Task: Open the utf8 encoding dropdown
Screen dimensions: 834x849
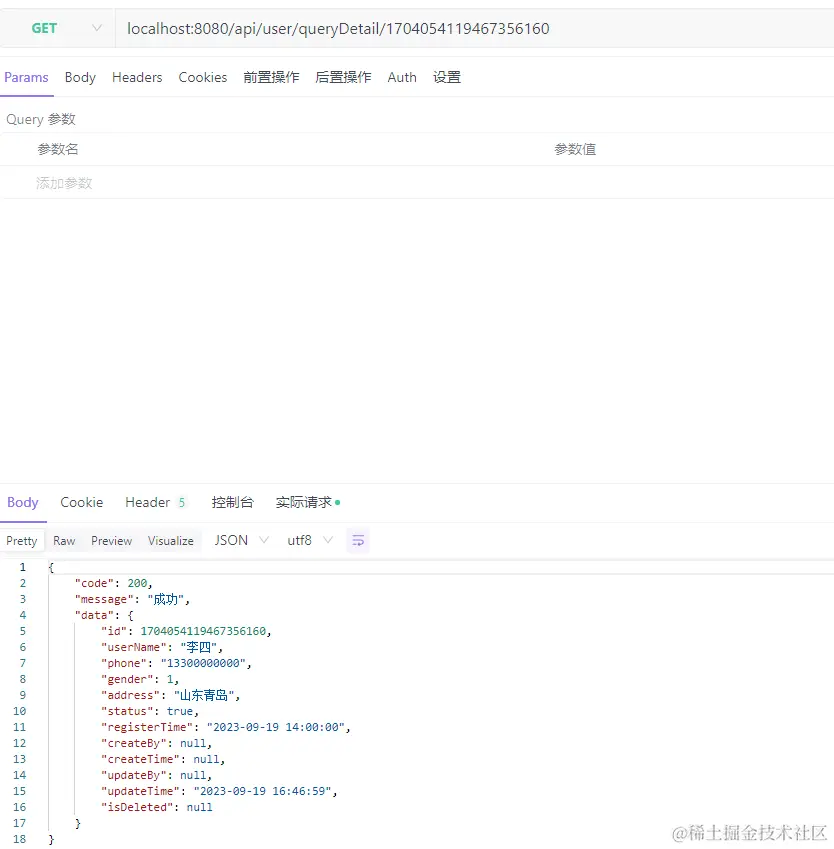Action: point(310,540)
